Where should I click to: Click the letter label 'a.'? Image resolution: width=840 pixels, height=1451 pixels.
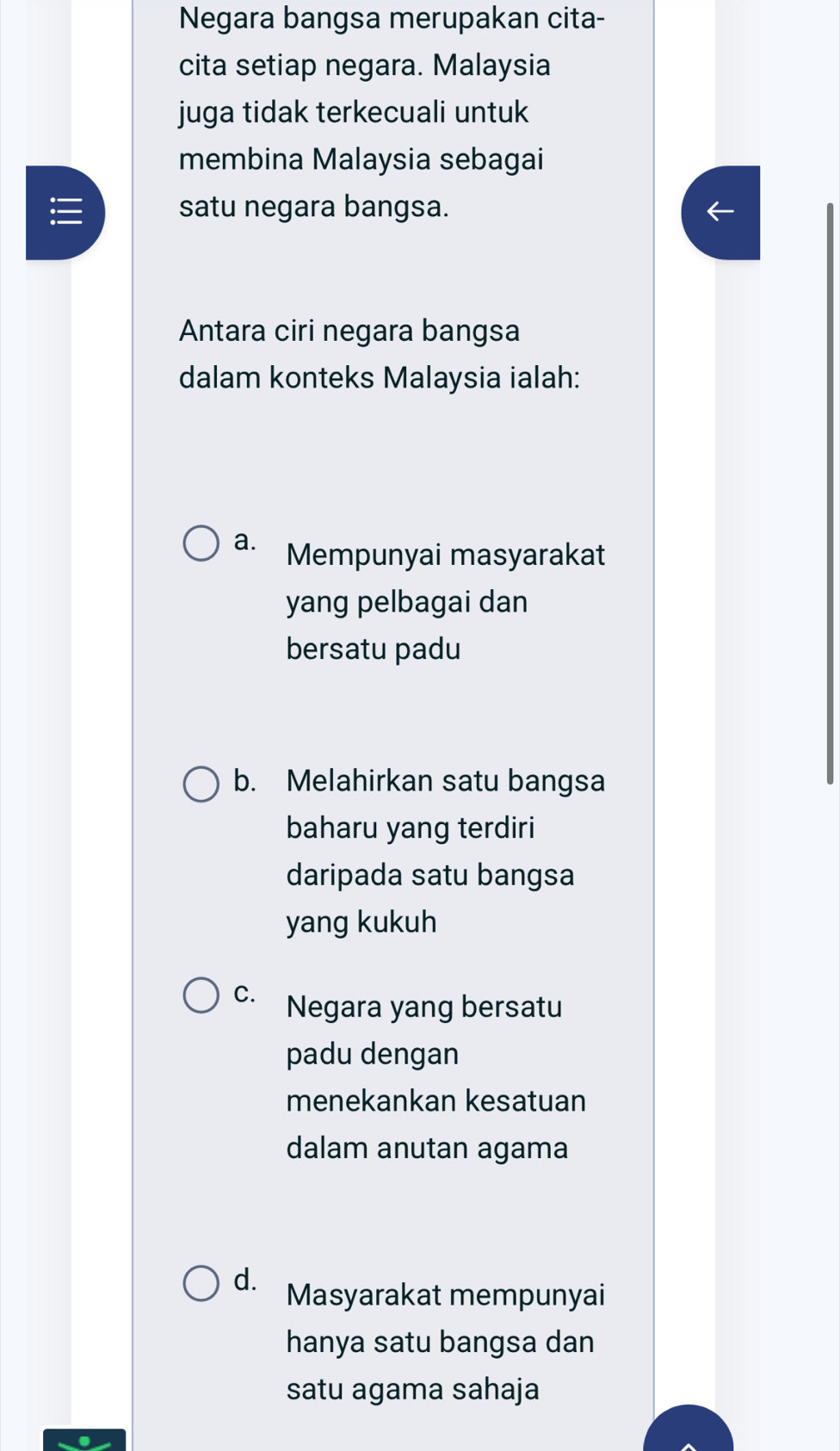(x=245, y=541)
